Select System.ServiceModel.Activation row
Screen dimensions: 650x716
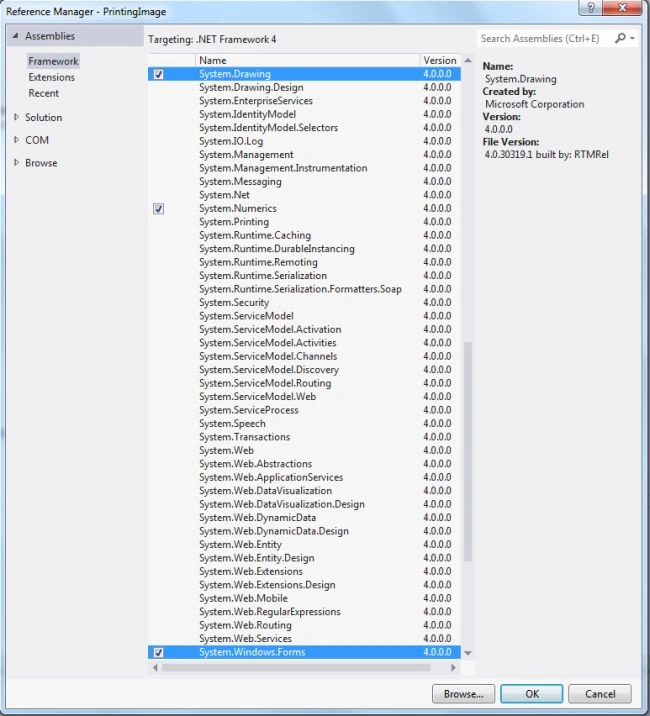[x=304, y=329]
